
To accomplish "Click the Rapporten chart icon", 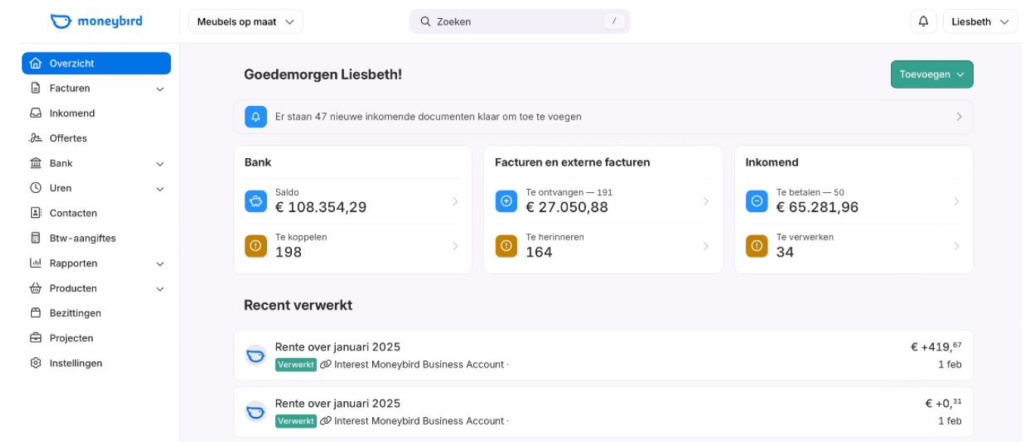I will 36,263.
